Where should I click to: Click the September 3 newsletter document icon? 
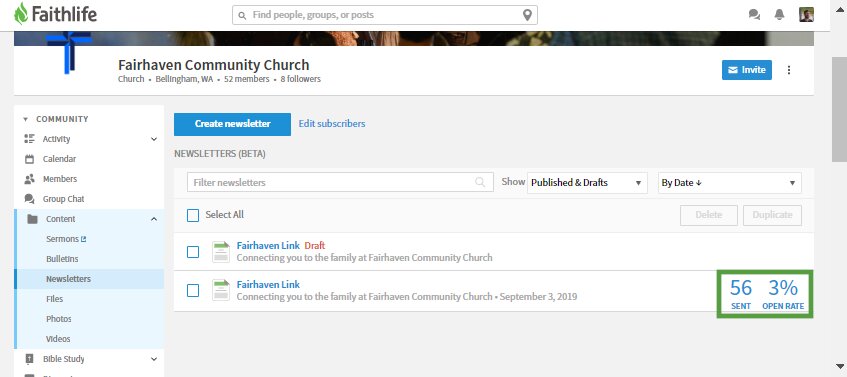[220, 291]
